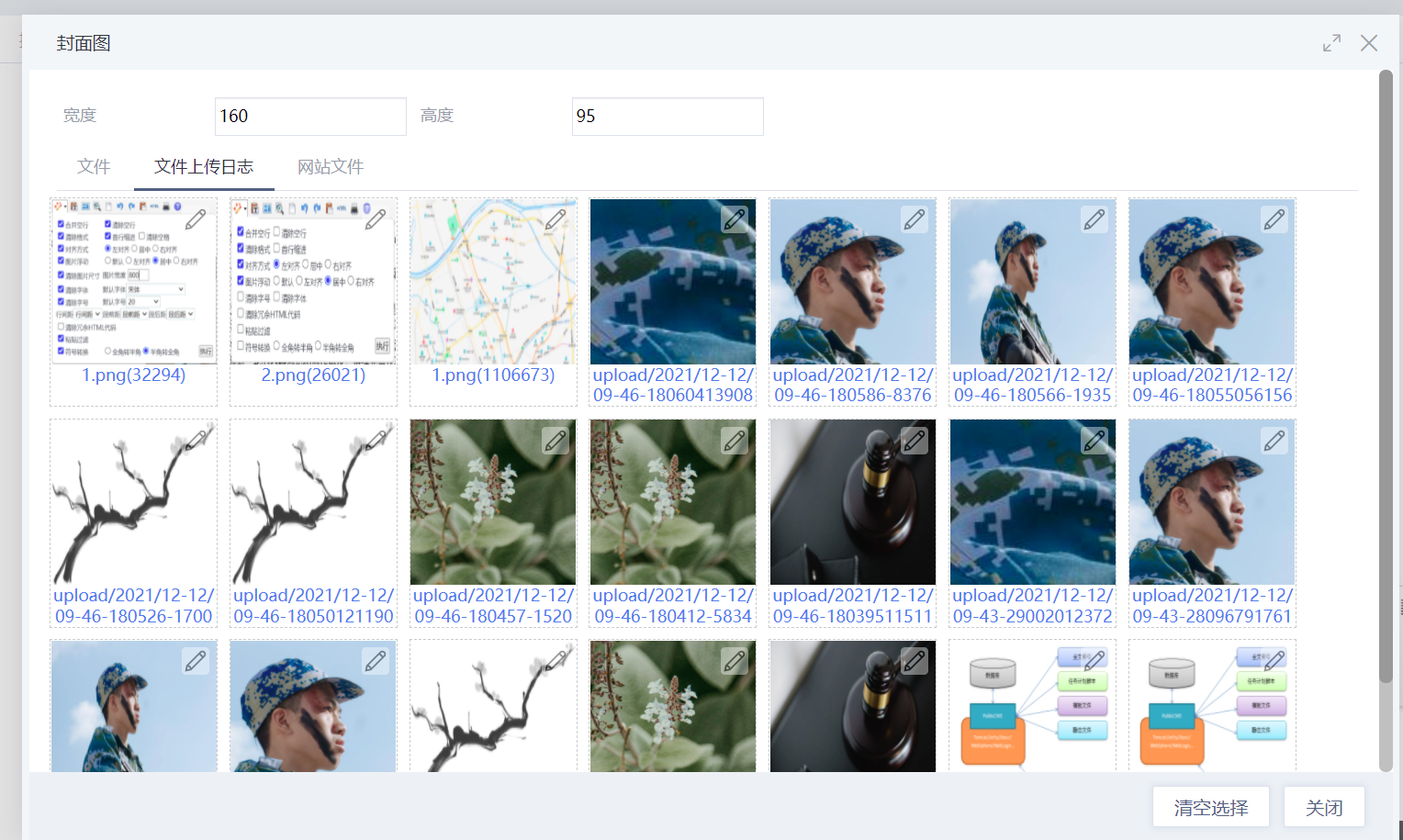Select the 文件上传日志 tab
Viewport: 1403px width, 840px height.
click(204, 167)
